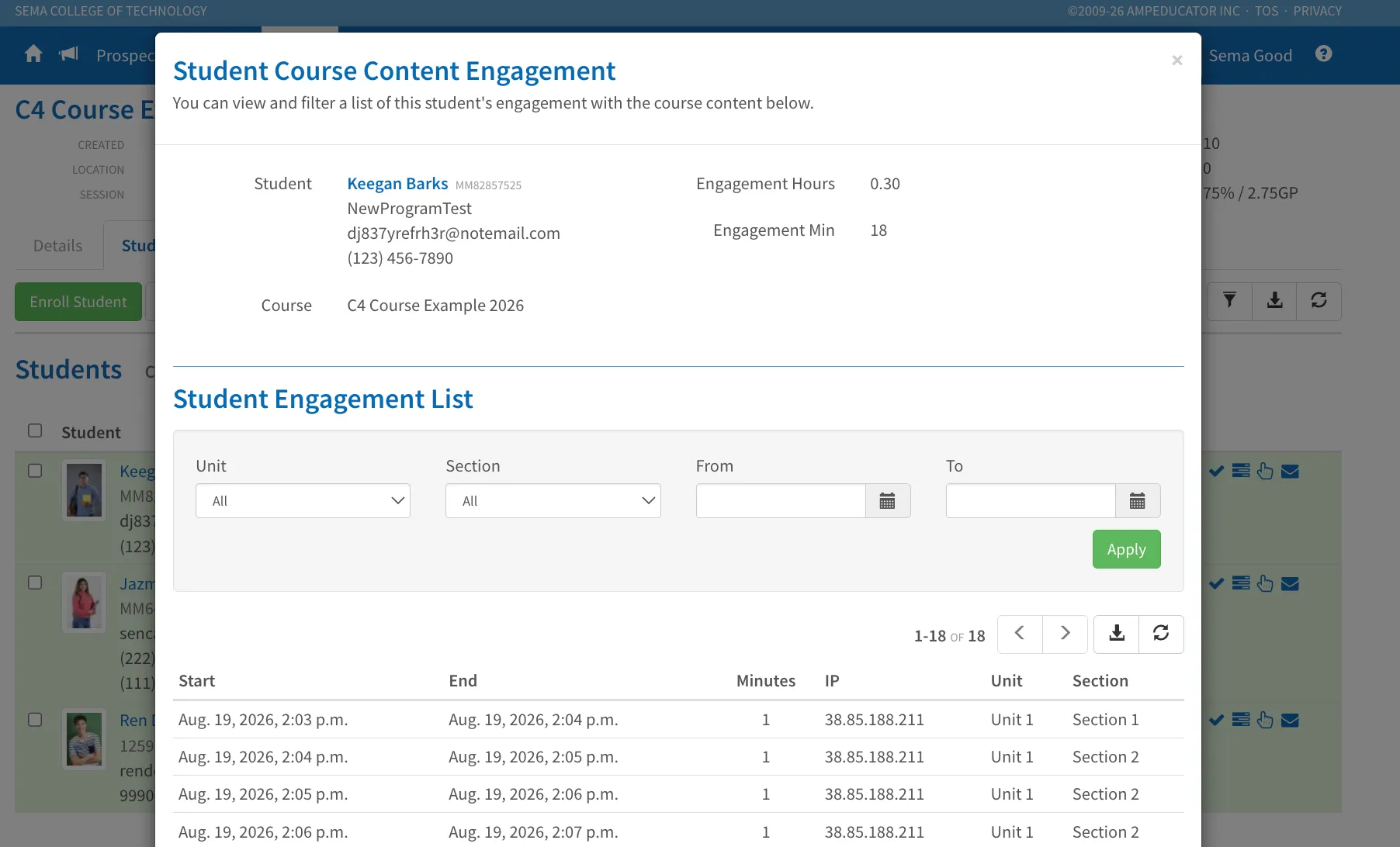Go to previous page of engagement results
Viewport: 1400px width, 847px height.
1020,634
